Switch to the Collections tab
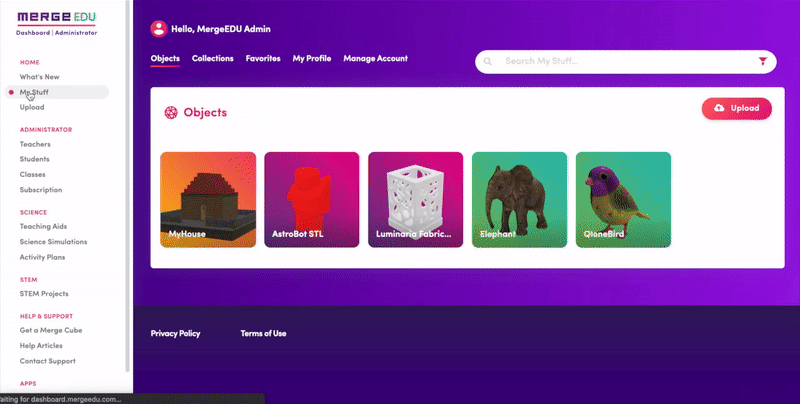 click(x=213, y=59)
